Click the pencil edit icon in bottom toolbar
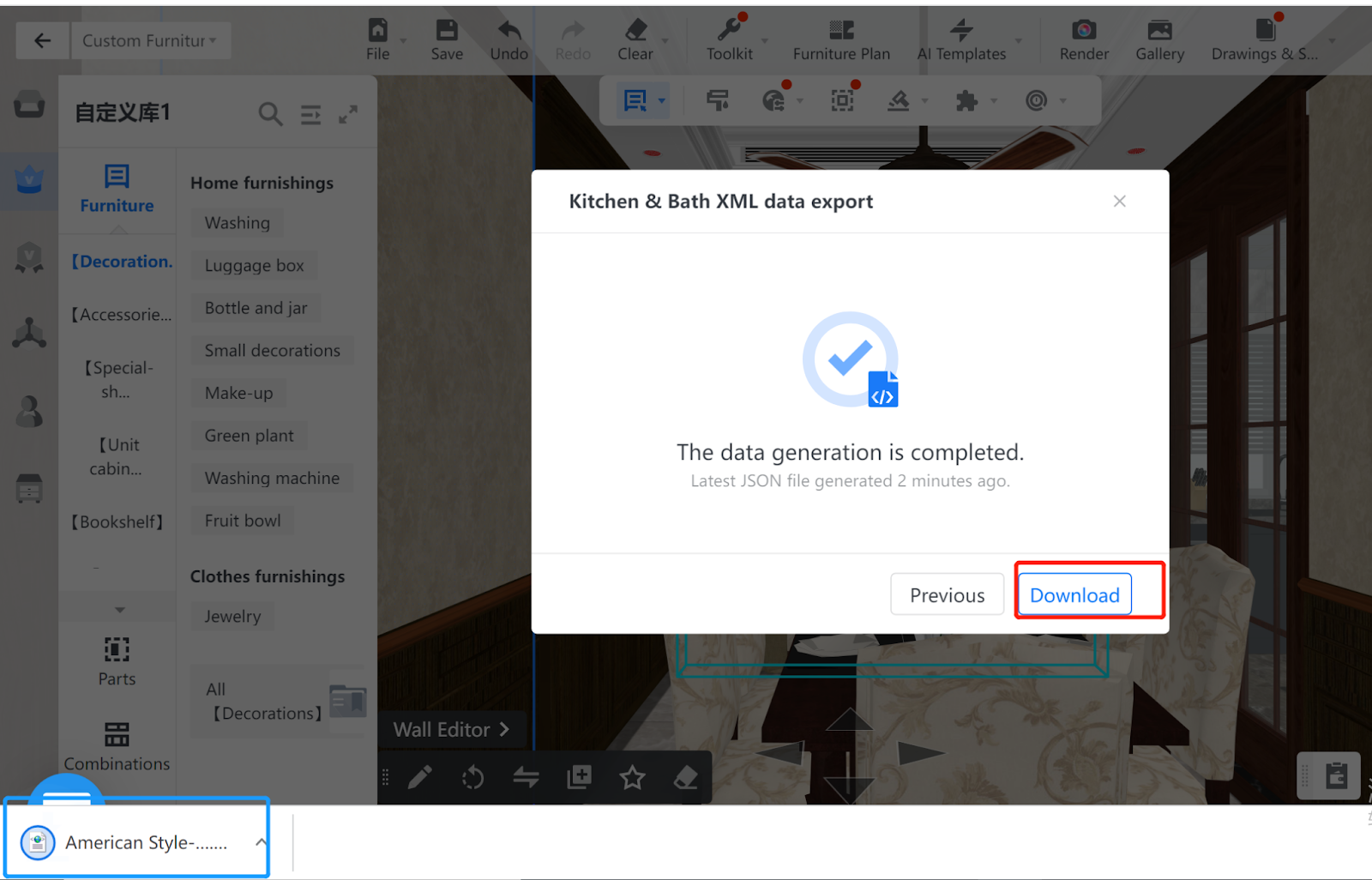 point(419,778)
